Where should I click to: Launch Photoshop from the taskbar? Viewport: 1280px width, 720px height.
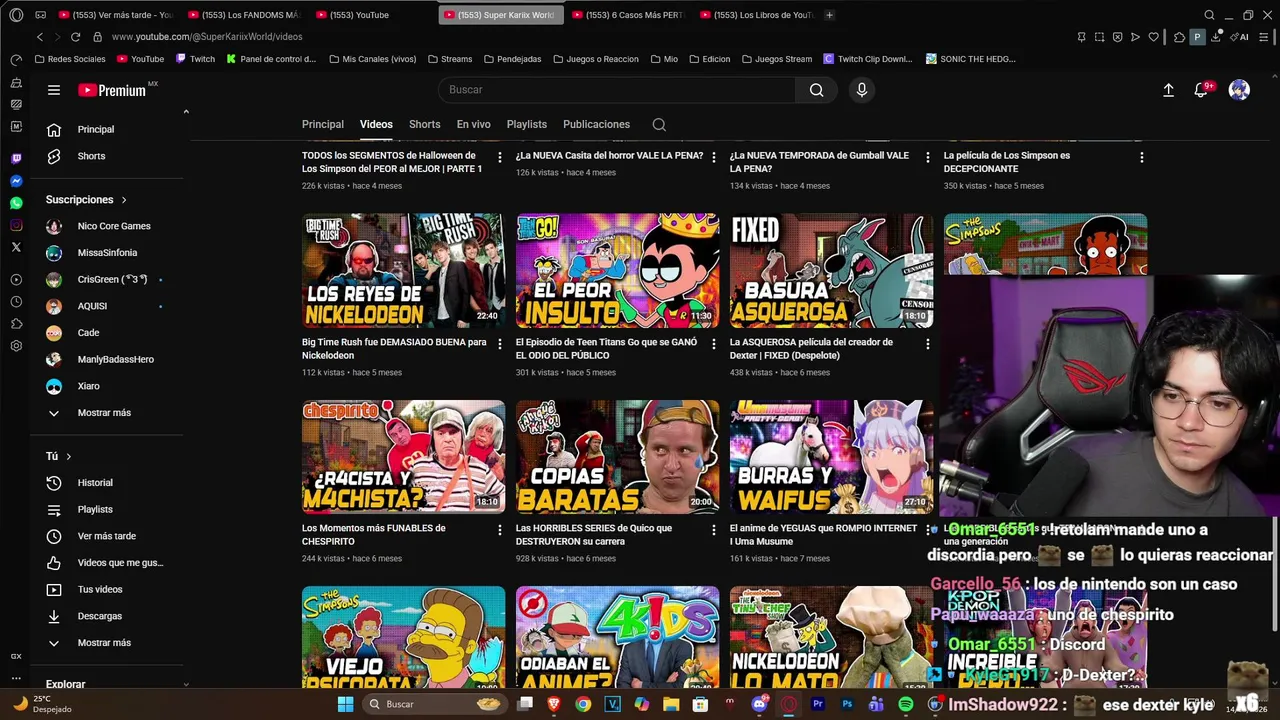(847, 704)
